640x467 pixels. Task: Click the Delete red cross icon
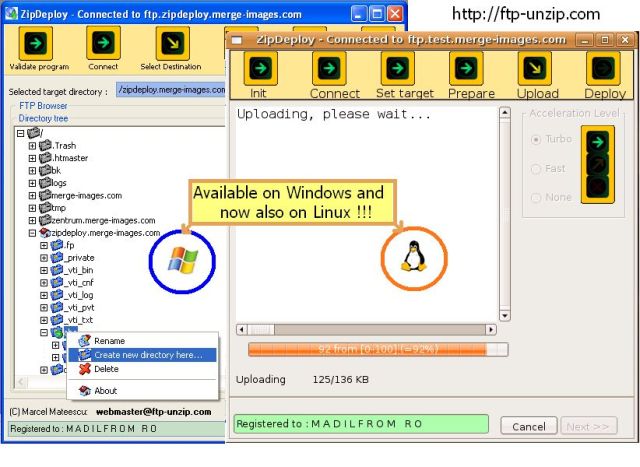click(84, 369)
